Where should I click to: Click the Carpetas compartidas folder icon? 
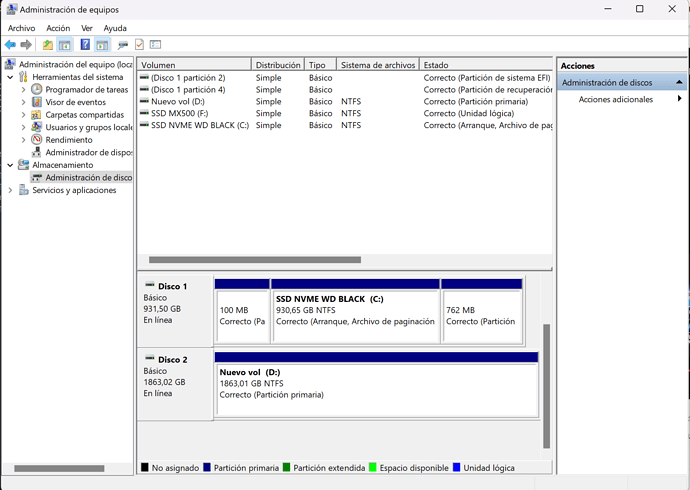pos(36,115)
